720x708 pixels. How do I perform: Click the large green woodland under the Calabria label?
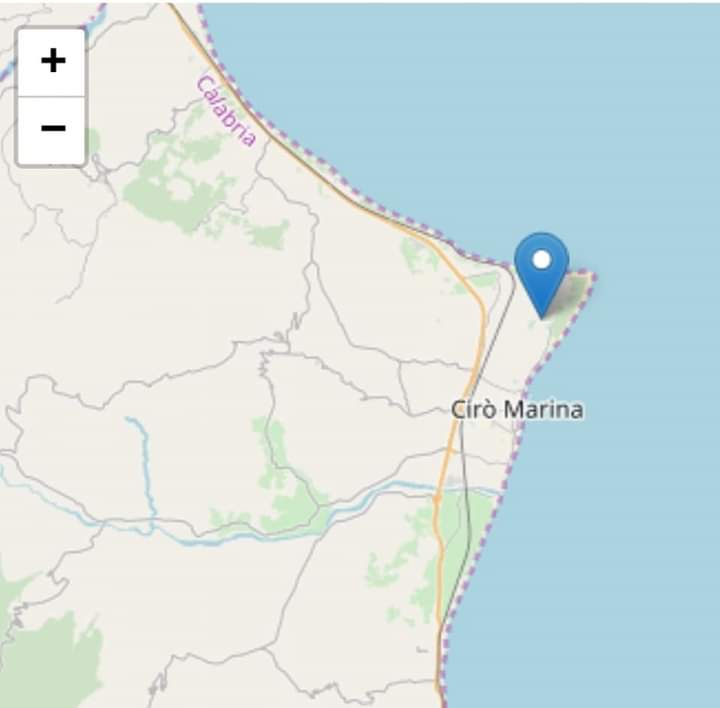(184, 184)
